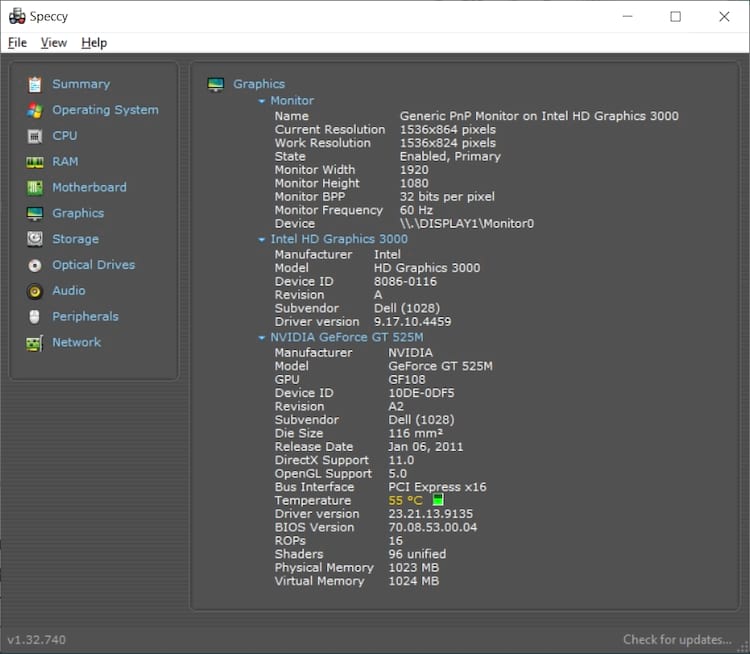Click the 55 °C temperature value
Viewport: 750px width, 654px height.
click(x=406, y=500)
